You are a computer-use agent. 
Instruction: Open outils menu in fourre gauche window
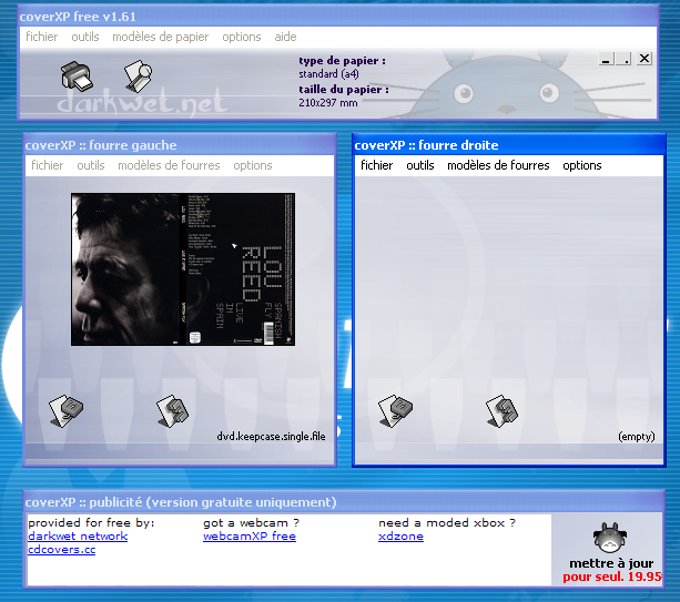[91, 165]
